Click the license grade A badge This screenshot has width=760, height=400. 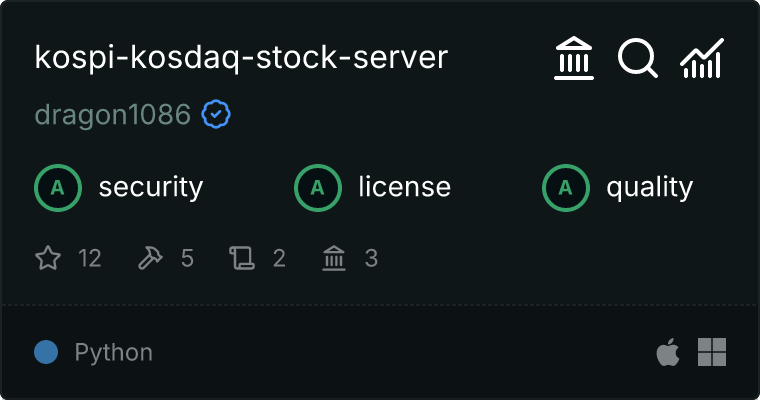[317, 187]
